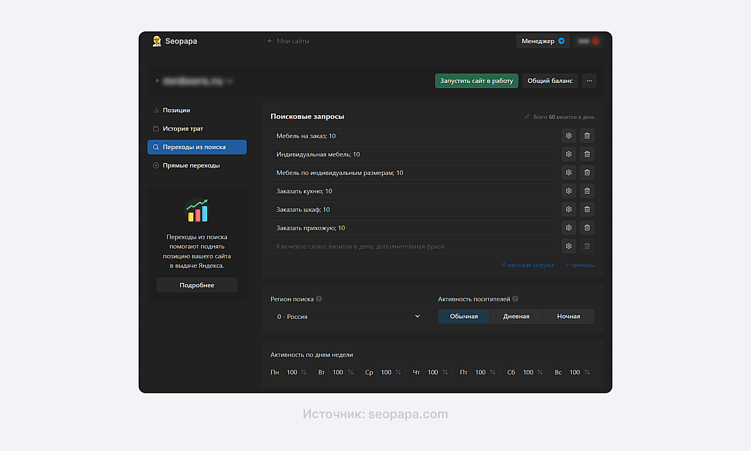The image size is (751, 451).
Task: Click the 'Подробнее' button in sidebar
Action: click(197, 285)
